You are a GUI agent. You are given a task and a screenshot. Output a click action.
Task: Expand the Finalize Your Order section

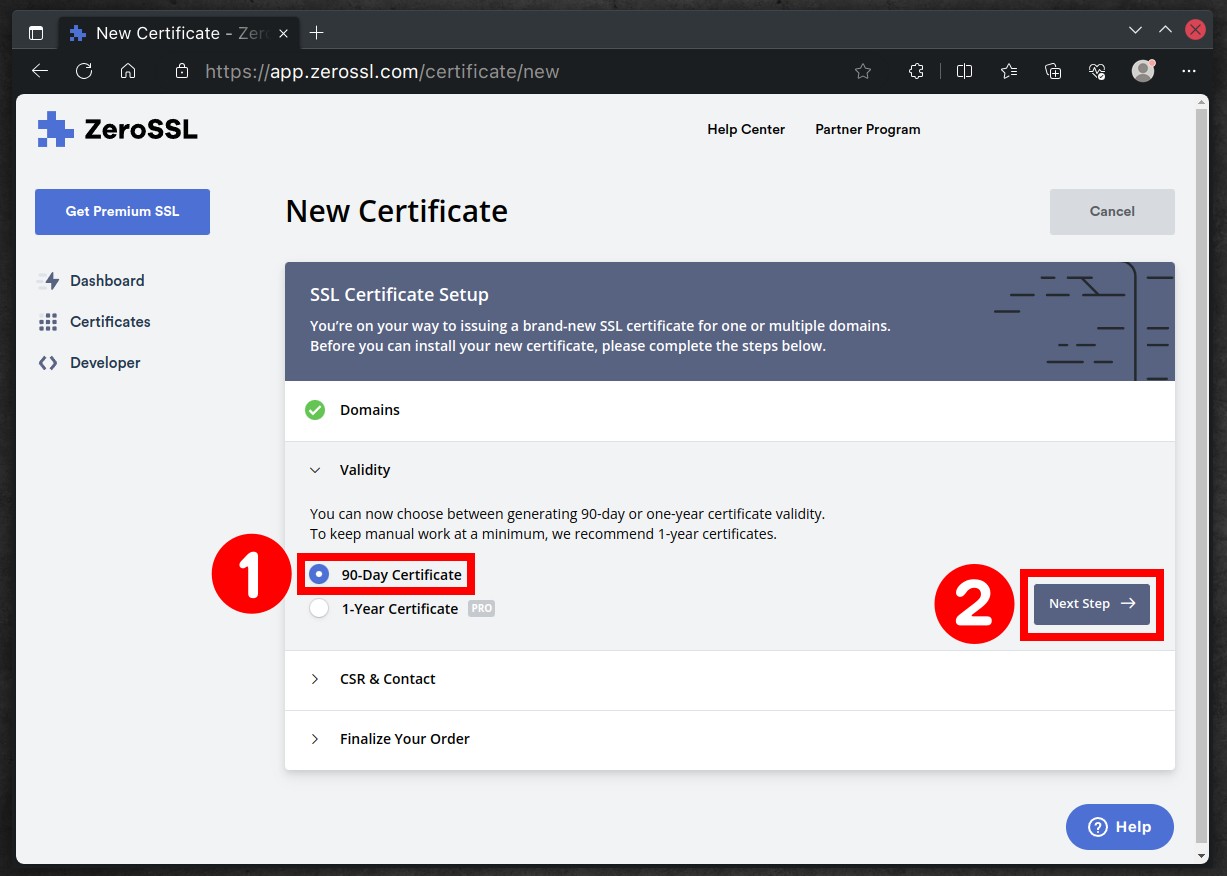pyautogui.click(x=729, y=739)
